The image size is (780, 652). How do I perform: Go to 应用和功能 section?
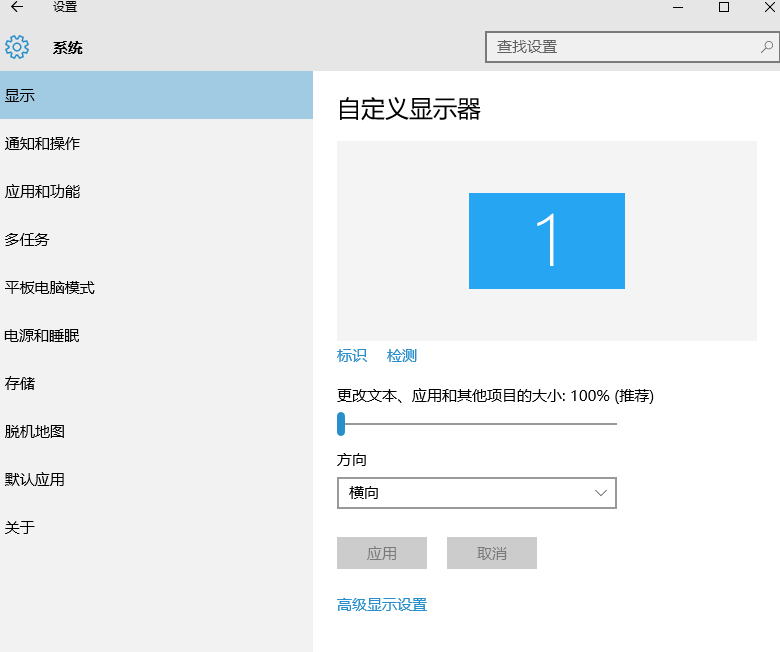42,192
